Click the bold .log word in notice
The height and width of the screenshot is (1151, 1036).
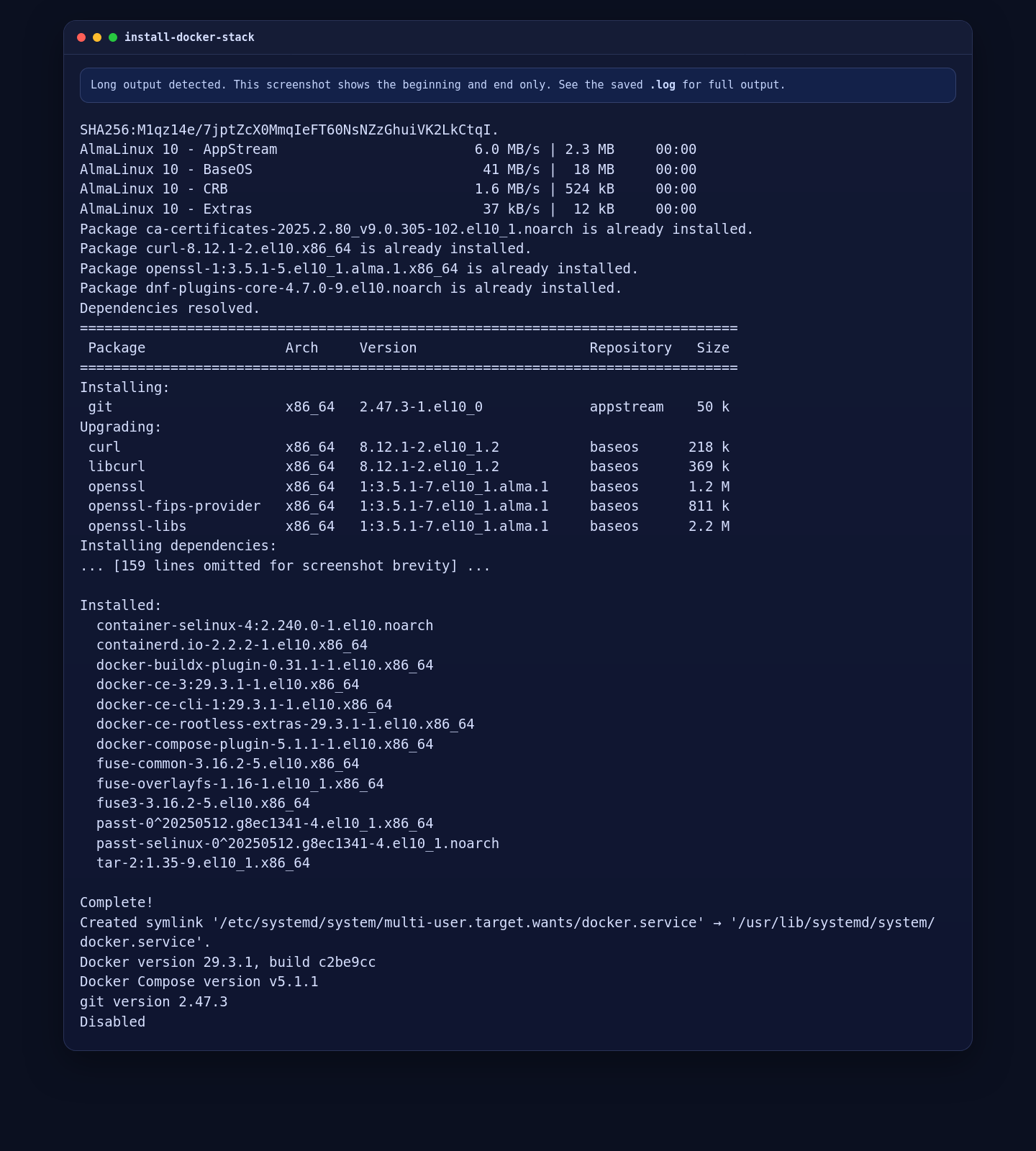click(x=663, y=85)
